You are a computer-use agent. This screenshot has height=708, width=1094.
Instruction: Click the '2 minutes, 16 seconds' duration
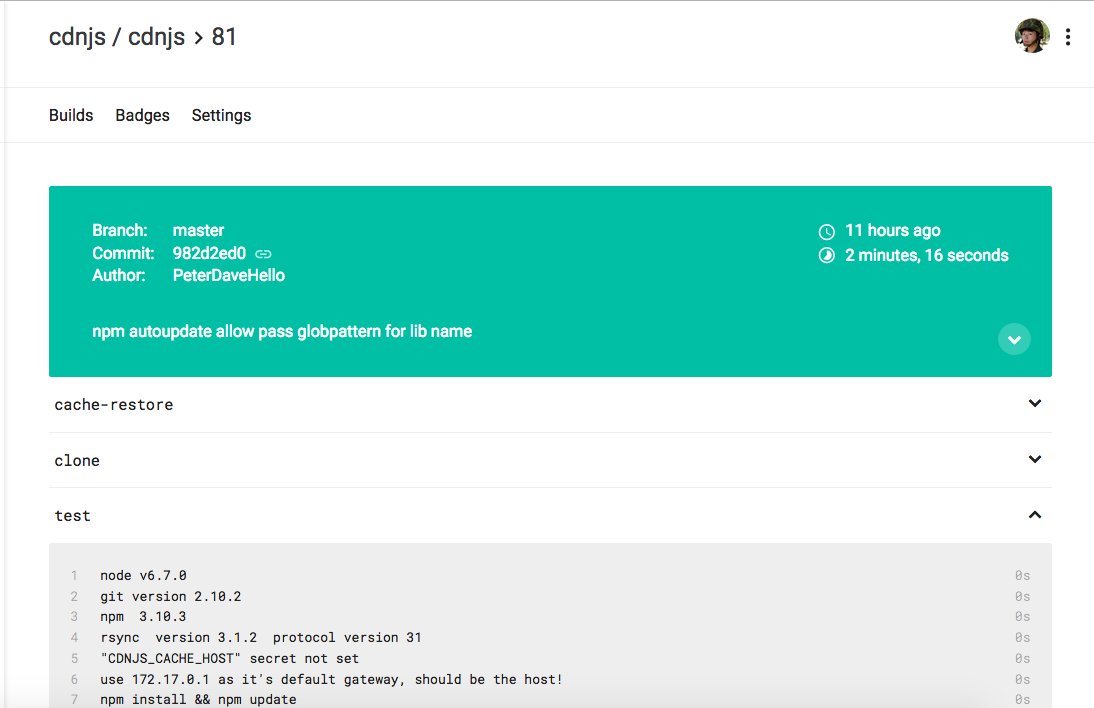point(927,255)
